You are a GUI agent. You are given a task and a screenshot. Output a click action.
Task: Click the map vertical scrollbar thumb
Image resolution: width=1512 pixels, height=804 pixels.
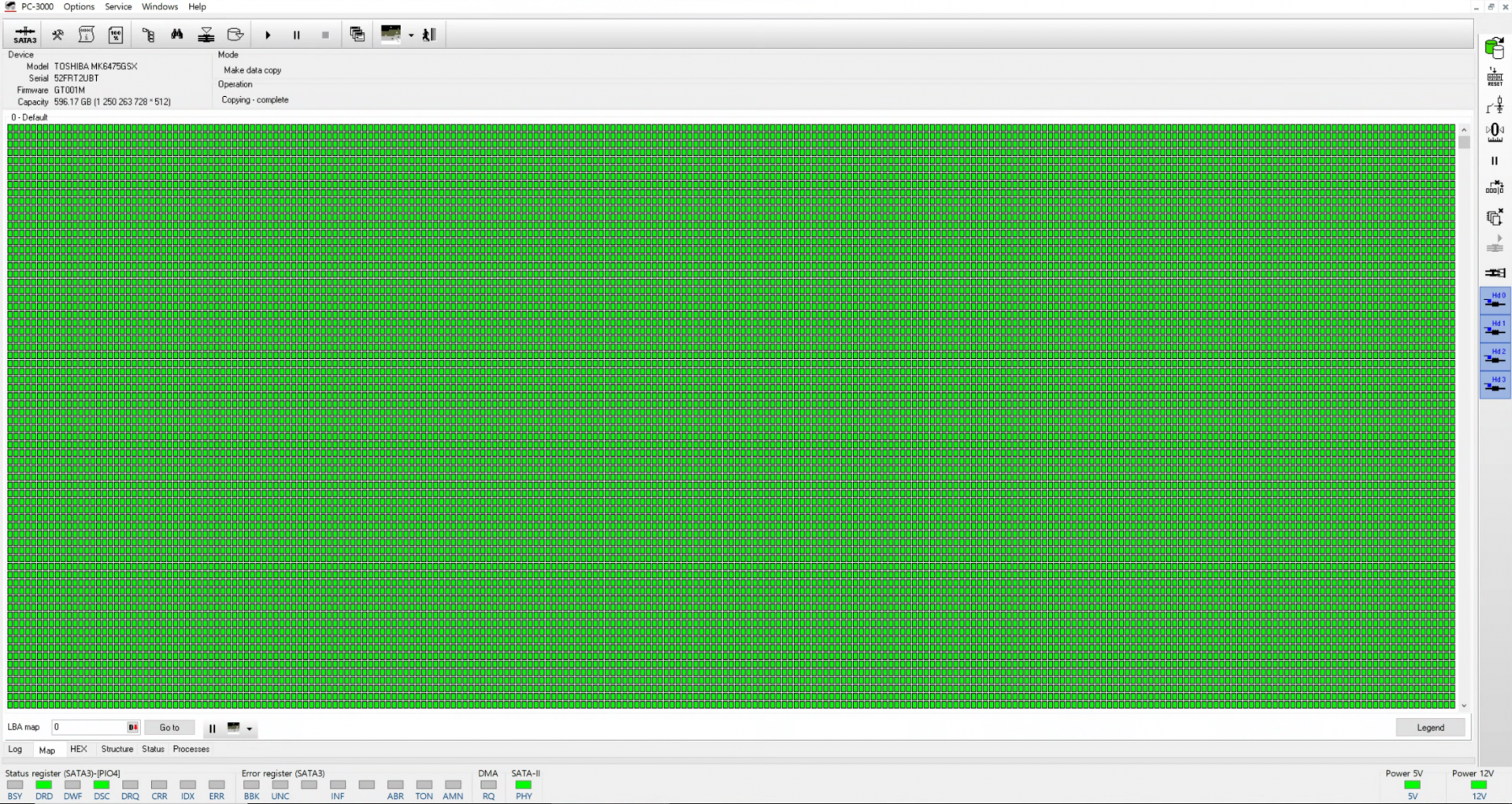click(x=1464, y=143)
